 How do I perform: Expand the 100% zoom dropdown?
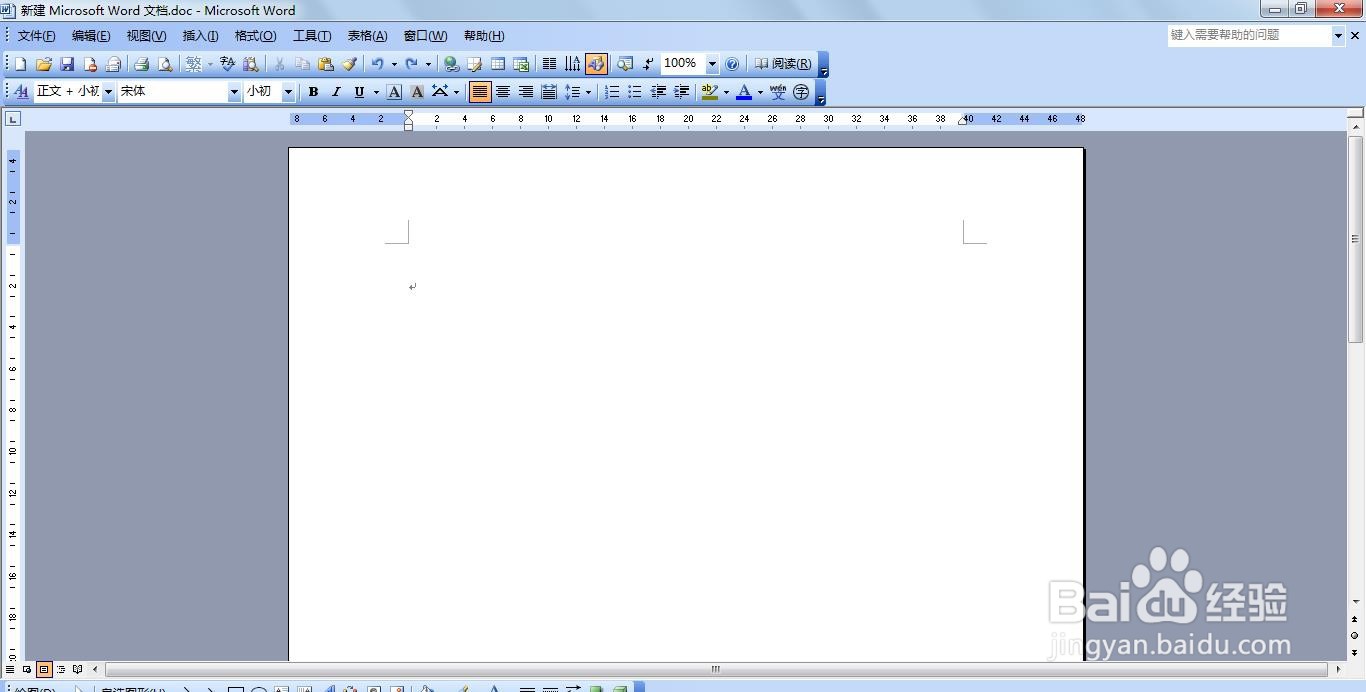[712, 64]
